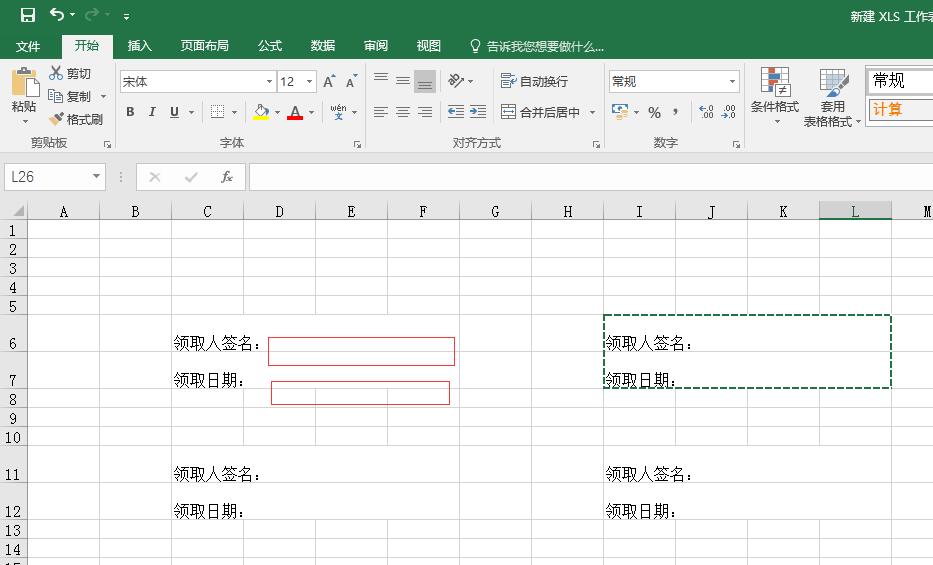Viewport: 933px width, 565px height.
Task: Save the workbook with the floppy icon
Action: tap(27, 15)
